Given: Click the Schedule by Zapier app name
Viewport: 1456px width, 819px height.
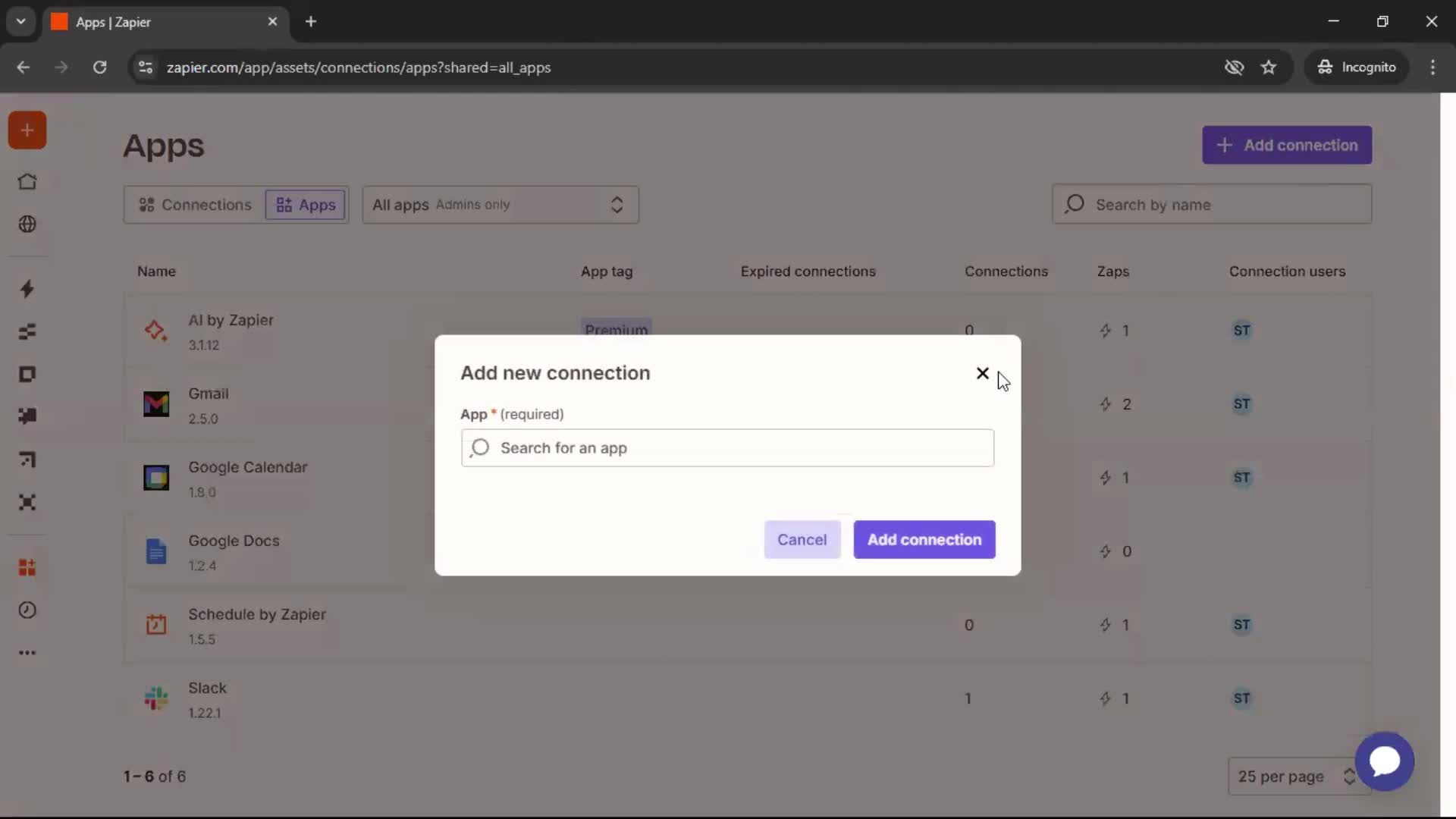Looking at the screenshot, I should coord(257,614).
